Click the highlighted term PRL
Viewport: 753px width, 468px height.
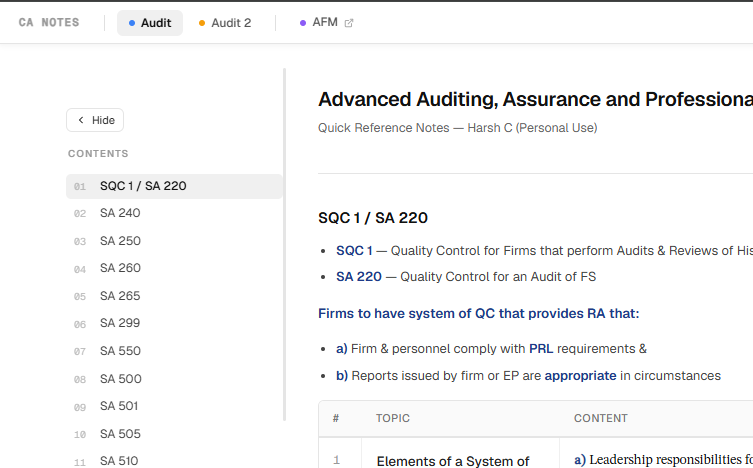[541, 349]
